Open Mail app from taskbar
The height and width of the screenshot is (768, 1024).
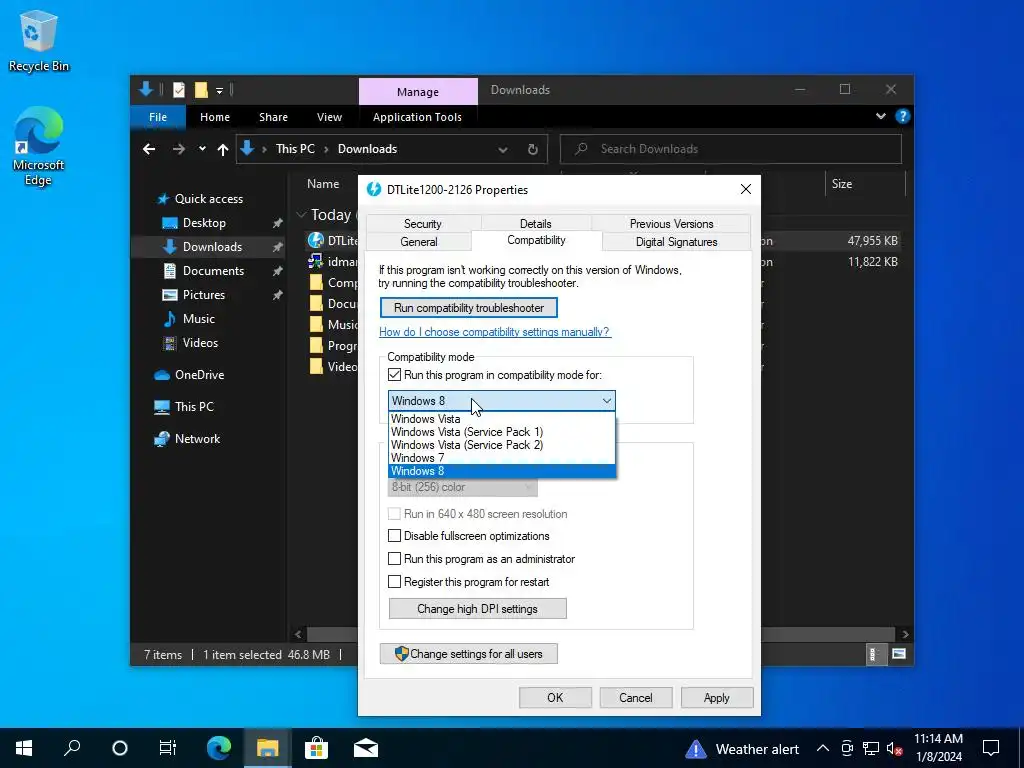pos(366,748)
